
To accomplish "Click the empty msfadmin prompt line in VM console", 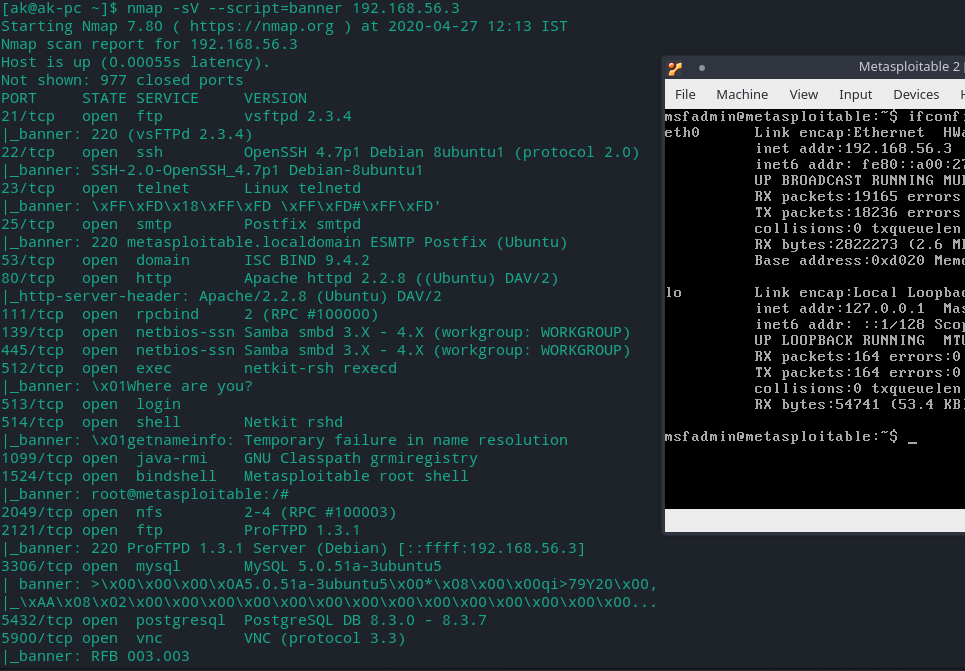I will pyautogui.click(x=791, y=436).
